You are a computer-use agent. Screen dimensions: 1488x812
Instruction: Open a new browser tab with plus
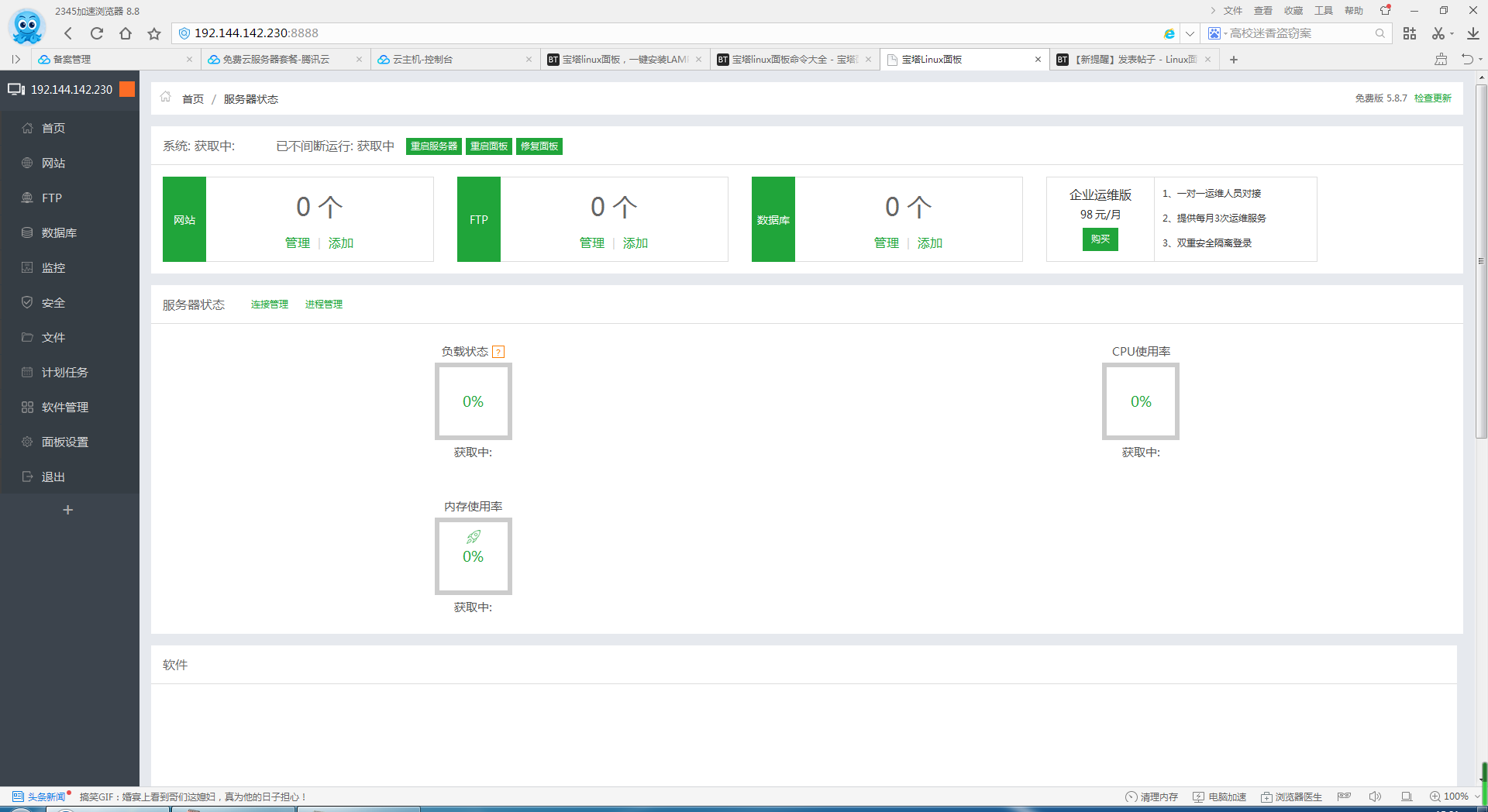point(1234,60)
